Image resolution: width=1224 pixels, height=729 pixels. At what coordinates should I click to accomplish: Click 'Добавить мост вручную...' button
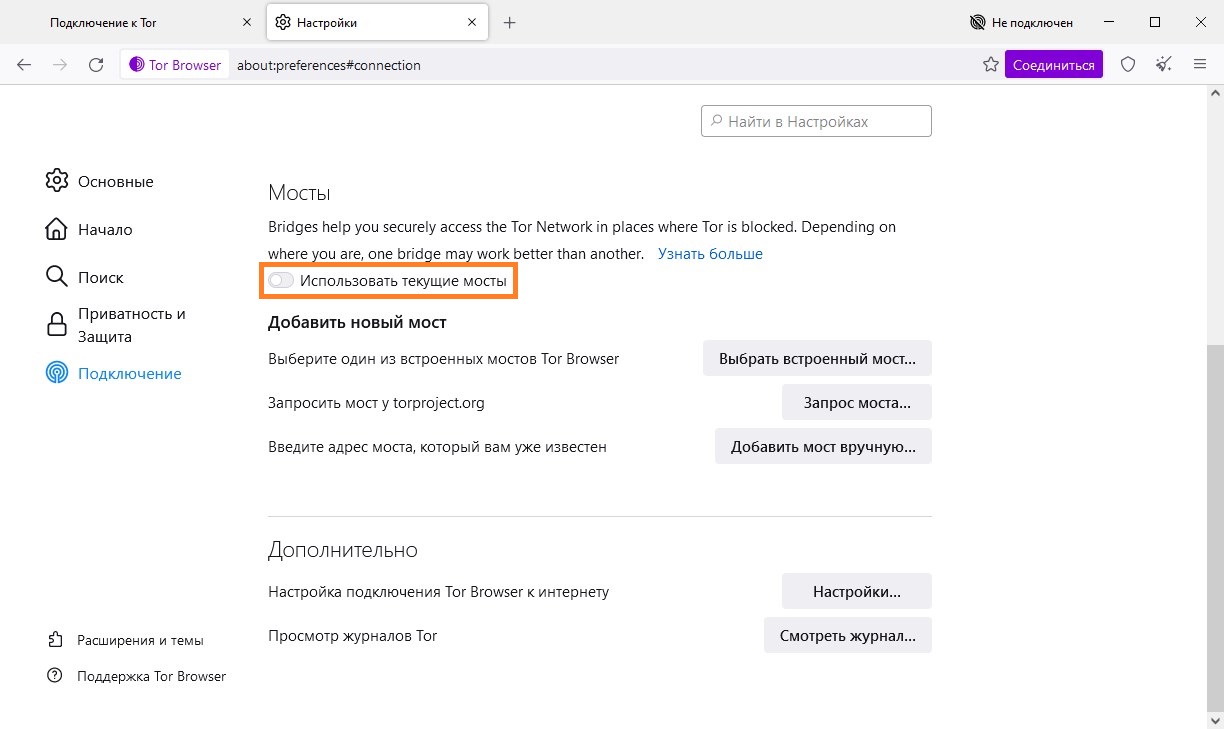(823, 446)
